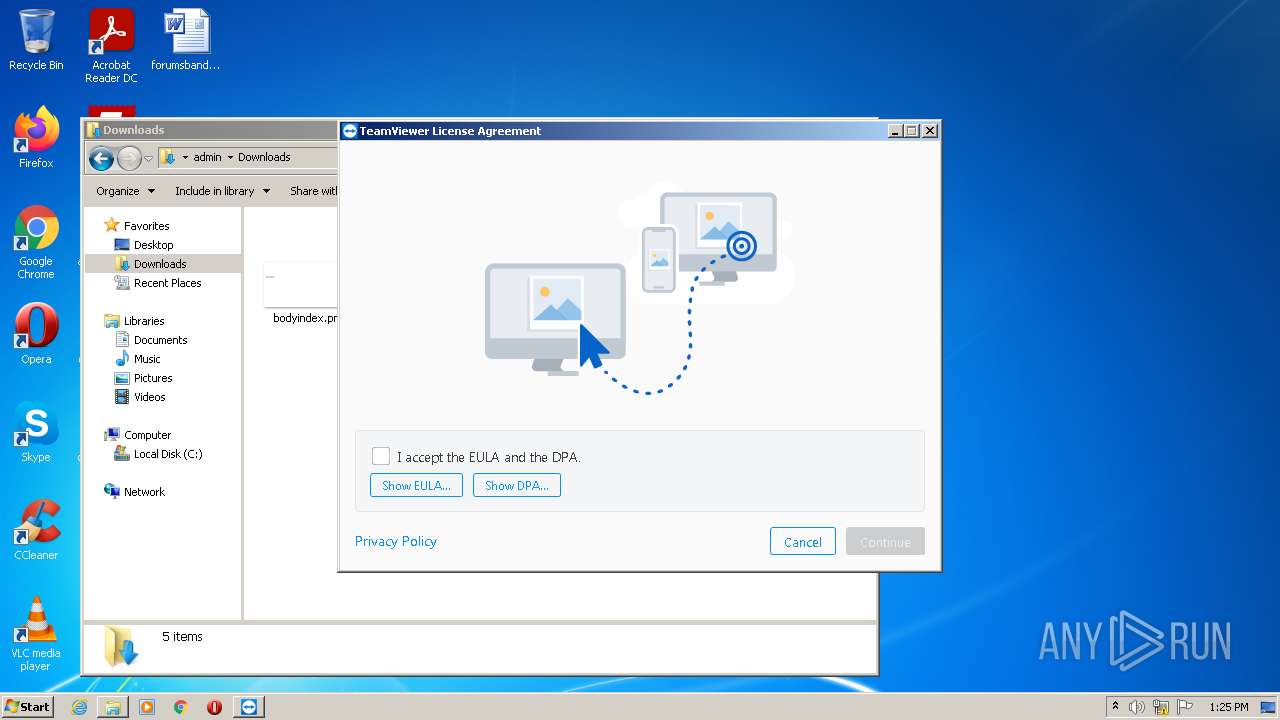Click the Downloads breadcrumb in address bar

pyautogui.click(x=264, y=158)
